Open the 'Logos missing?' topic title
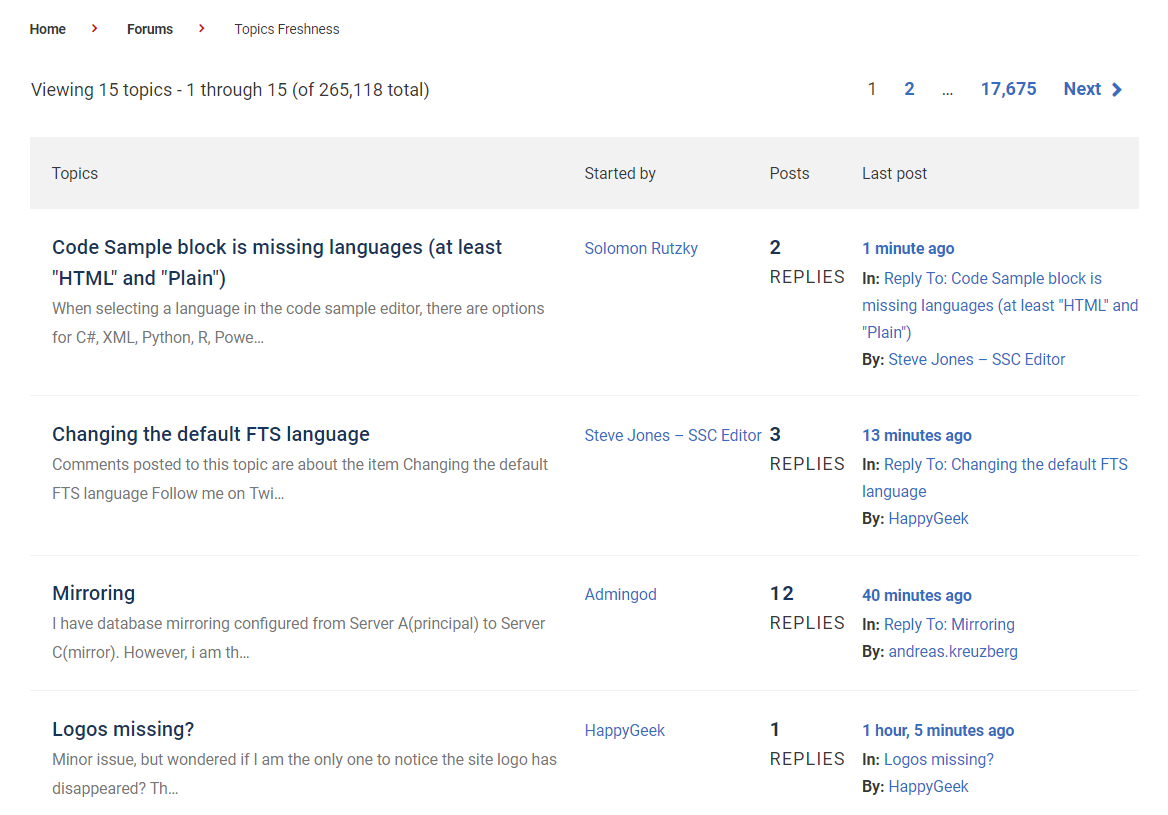 123,729
